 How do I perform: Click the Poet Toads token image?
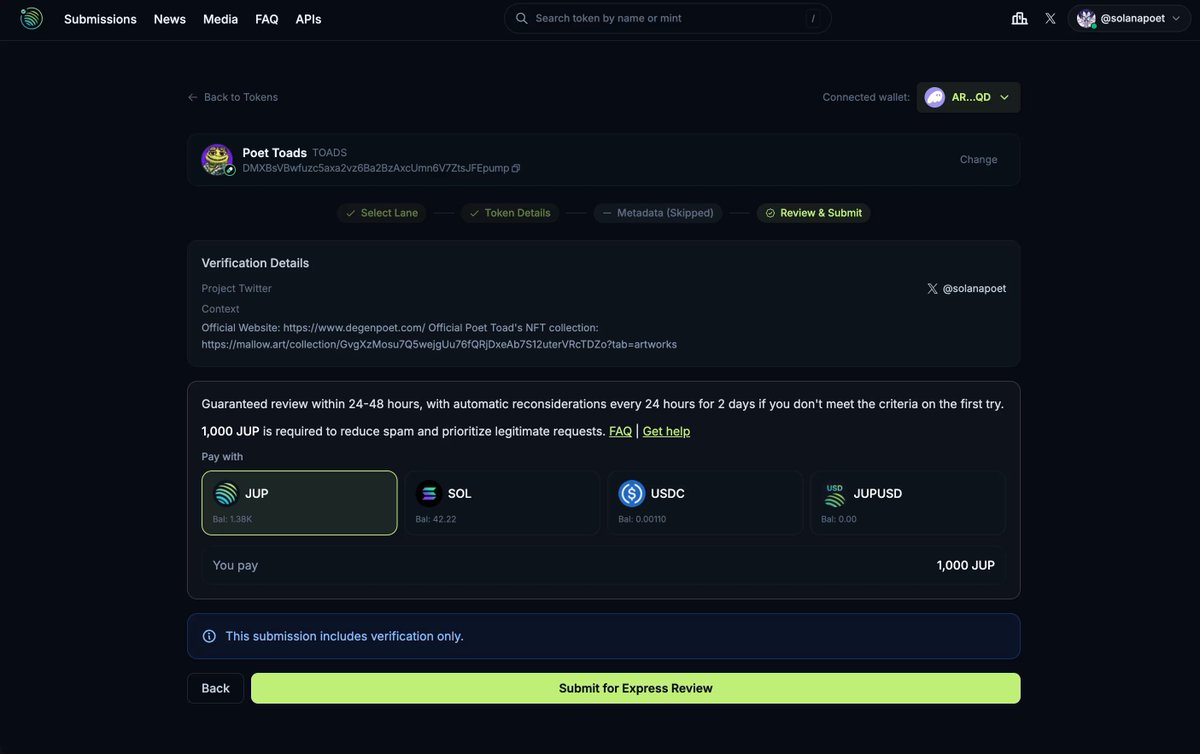pos(217,159)
